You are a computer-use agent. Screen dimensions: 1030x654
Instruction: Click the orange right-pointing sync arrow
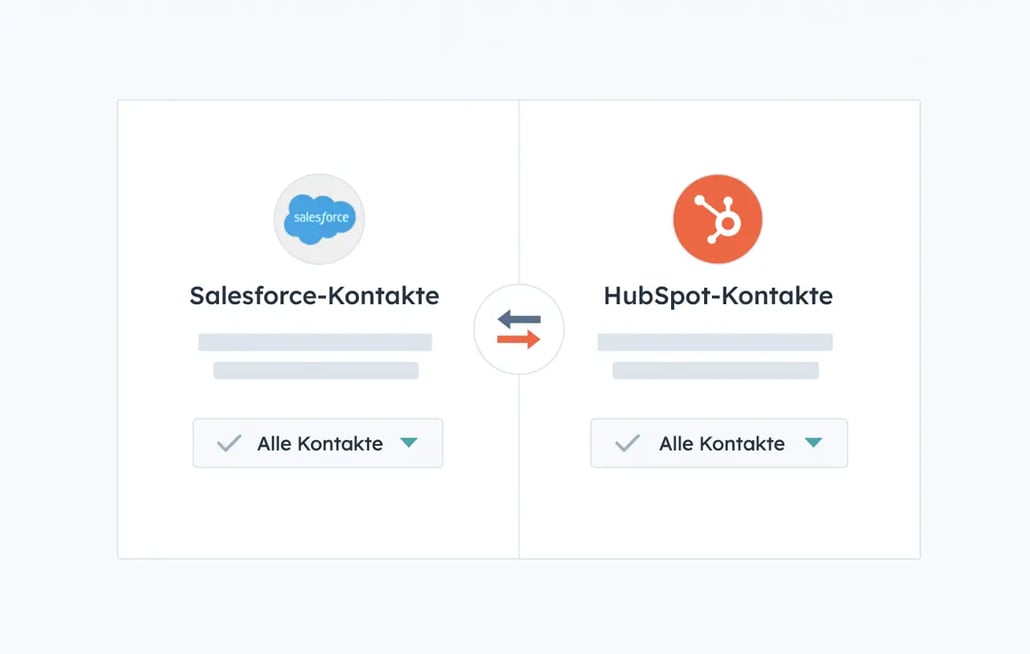point(519,341)
